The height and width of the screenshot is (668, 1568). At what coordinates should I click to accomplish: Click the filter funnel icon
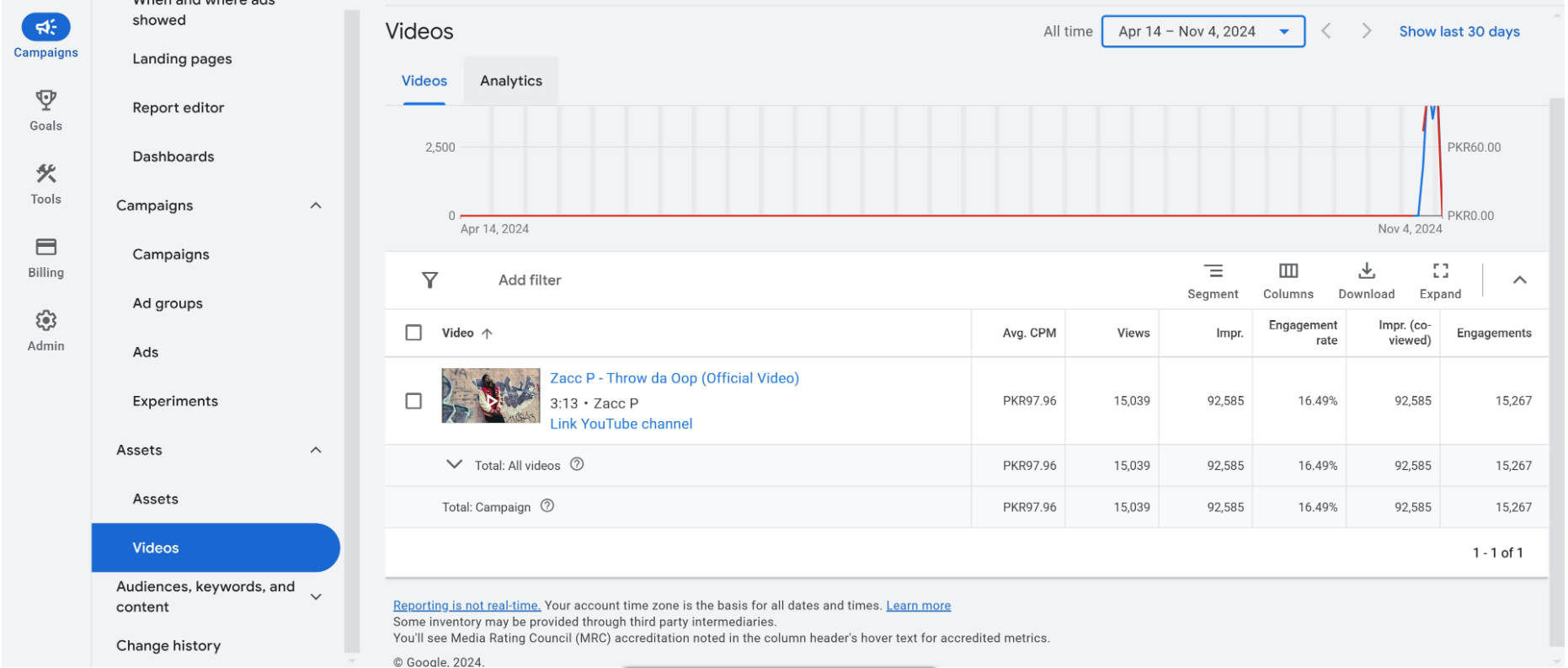(x=429, y=281)
